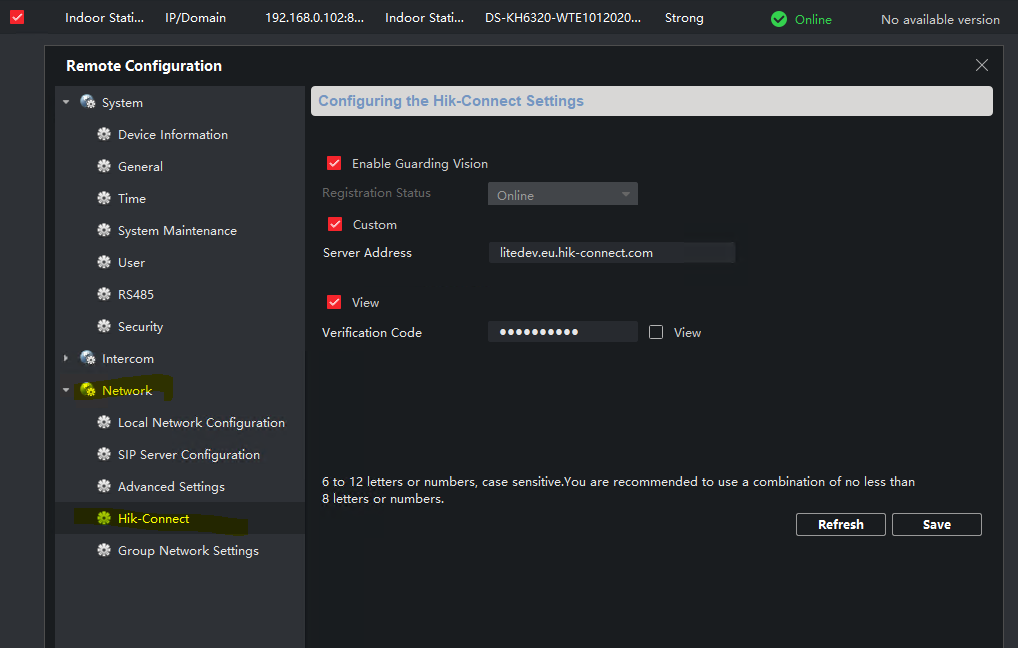This screenshot has height=648, width=1018.
Task: Click the Intercom category icon
Action: click(x=88, y=358)
